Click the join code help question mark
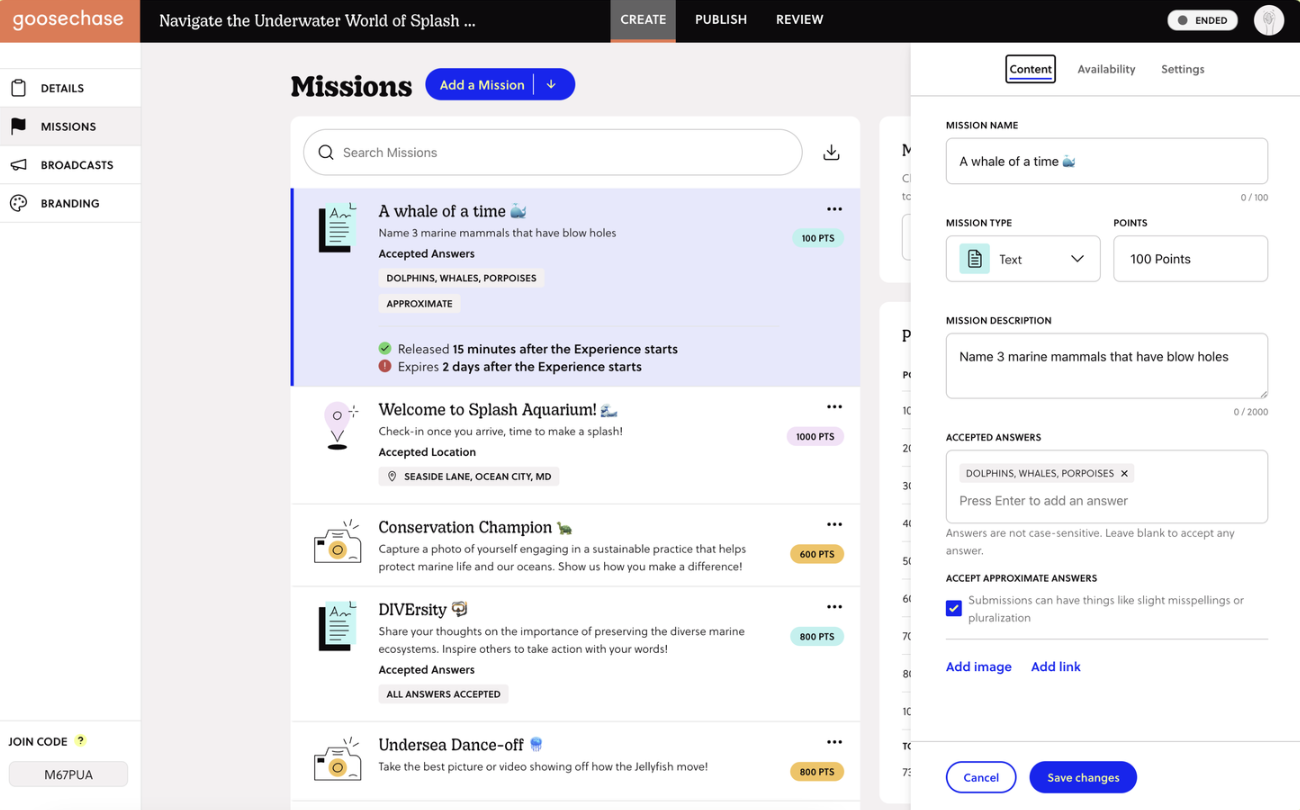Image resolution: width=1300 pixels, height=810 pixels. 81,741
